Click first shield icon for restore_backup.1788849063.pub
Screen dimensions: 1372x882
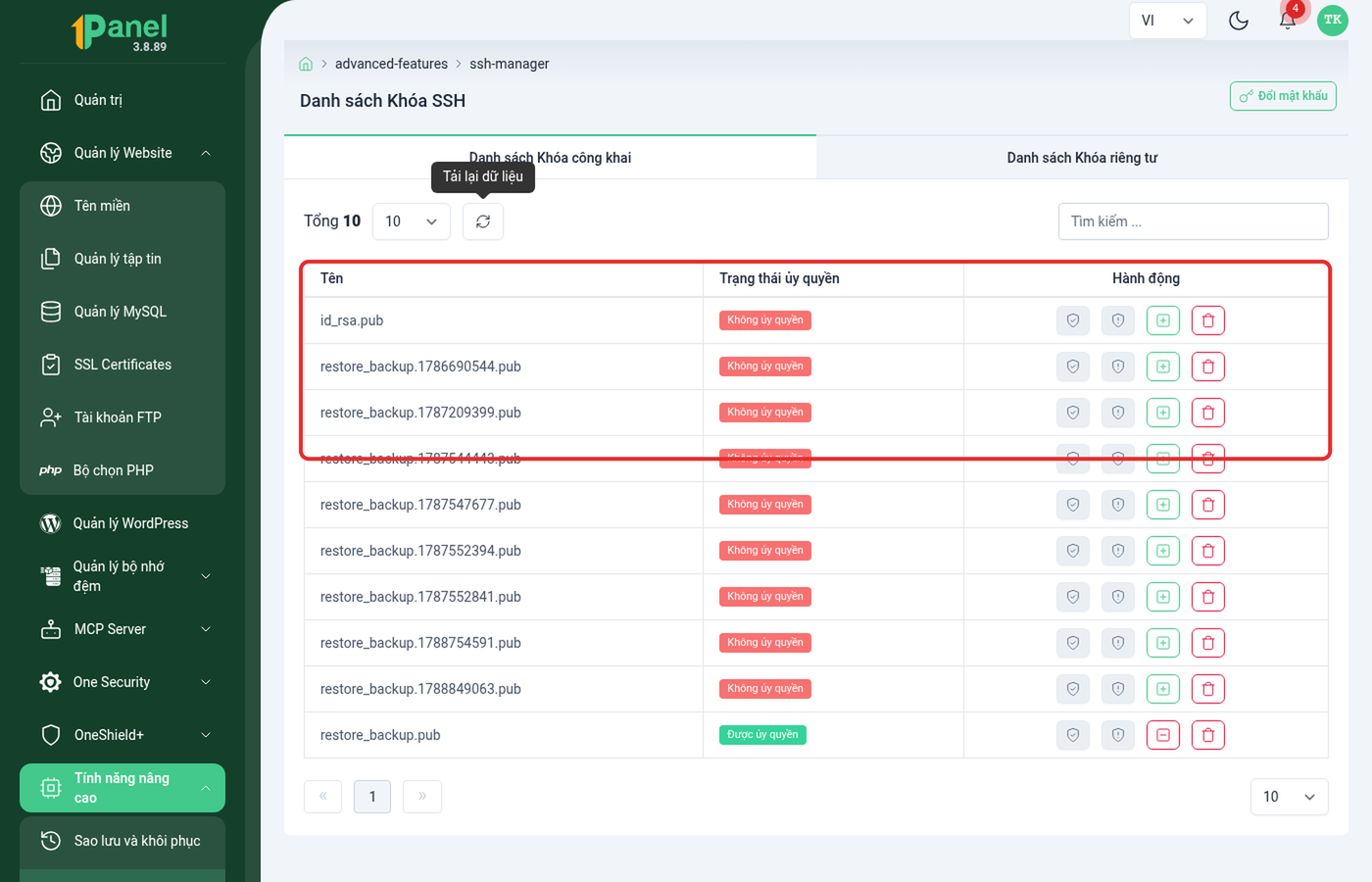[x=1073, y=689]
